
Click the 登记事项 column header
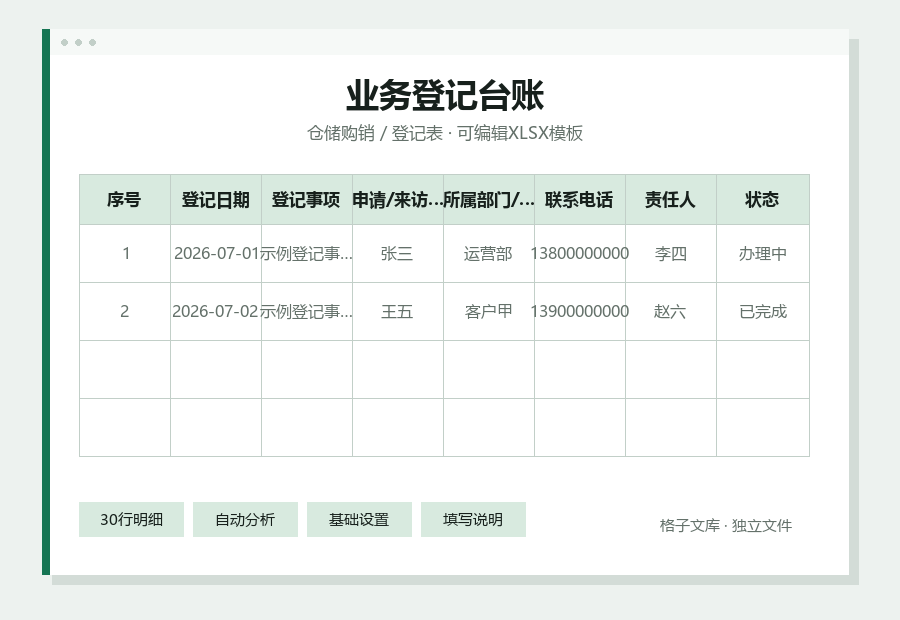click(x=307, y=200)
